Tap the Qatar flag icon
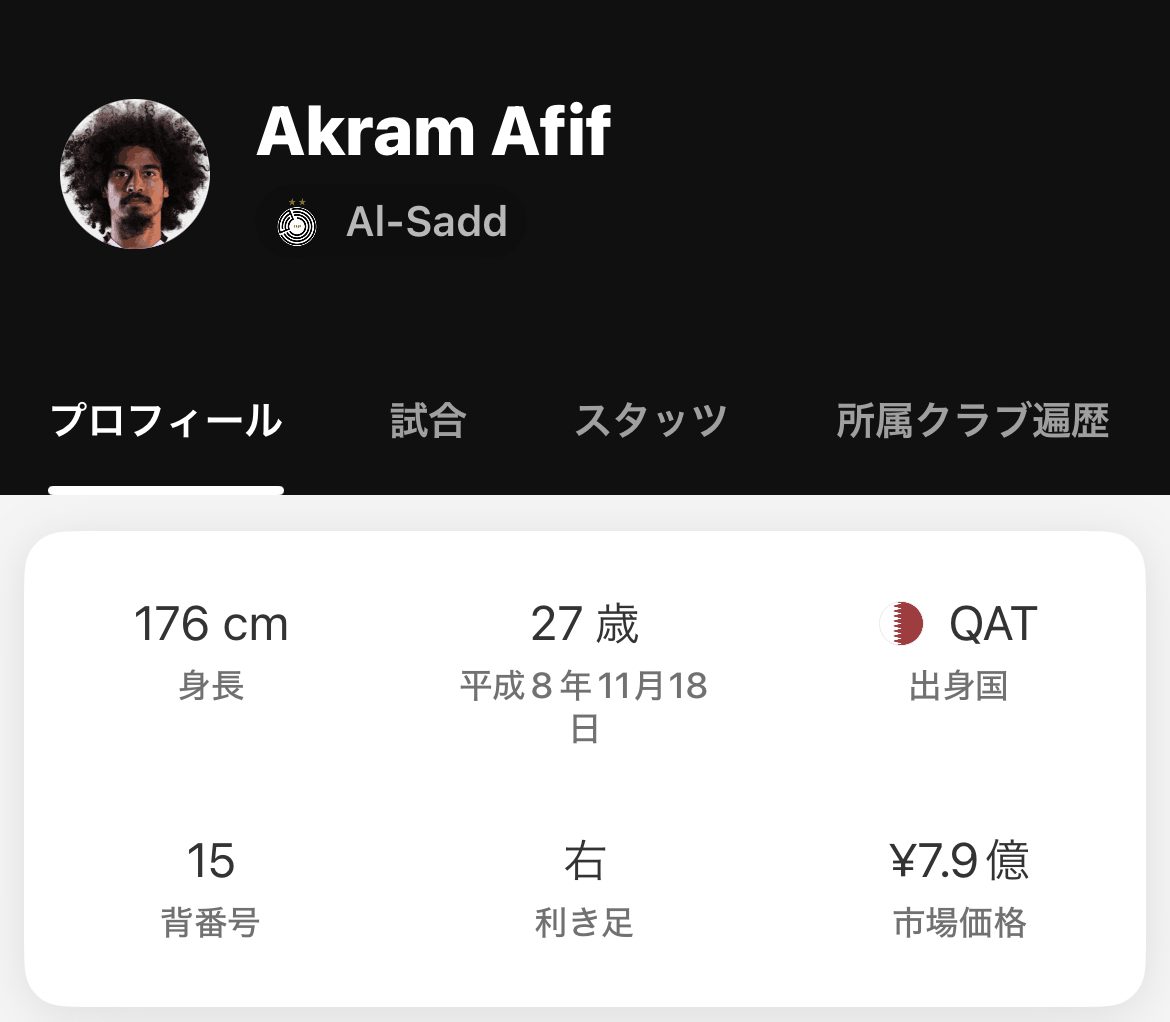 click(x=901, y=623)
